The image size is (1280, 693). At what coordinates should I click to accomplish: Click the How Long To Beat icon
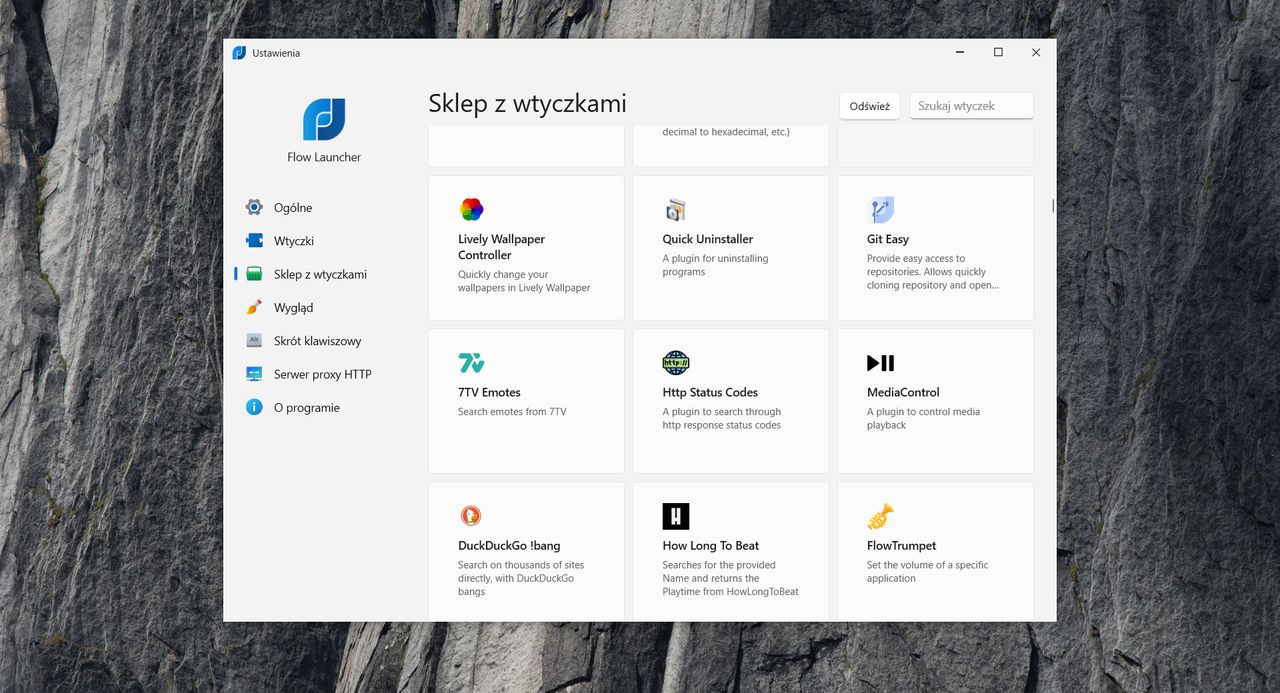676,516
